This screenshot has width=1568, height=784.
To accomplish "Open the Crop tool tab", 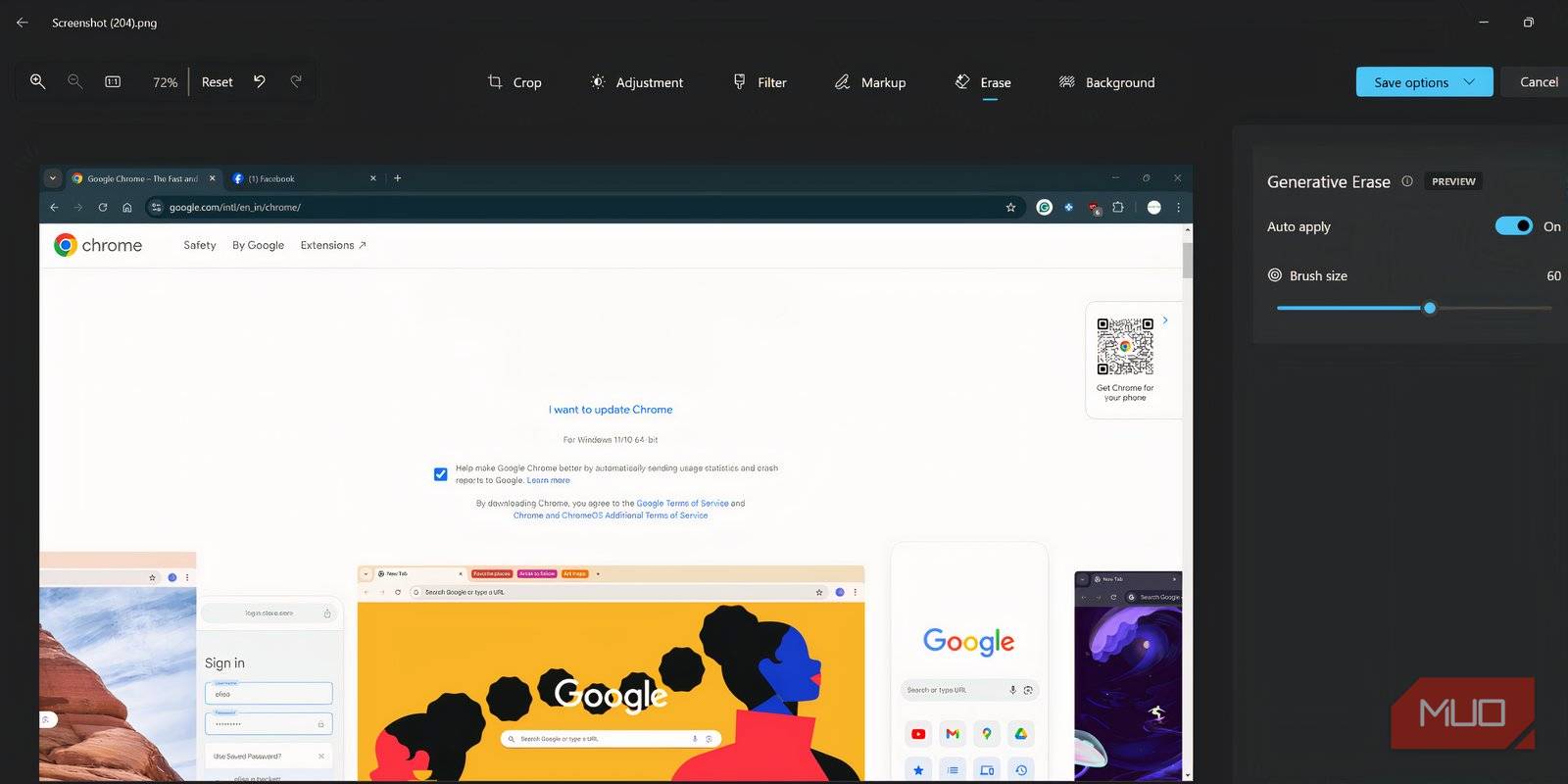I will (x=514, y=82).
